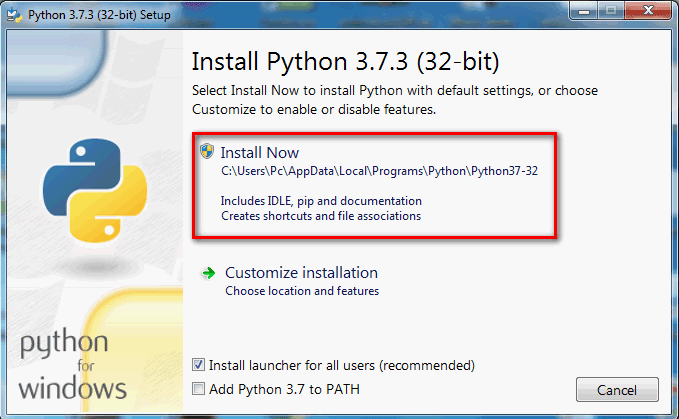Click the setup installer icon in the title bar
Image resolution: width=679 pixels, height=419 pixels.
pos(15,15)
